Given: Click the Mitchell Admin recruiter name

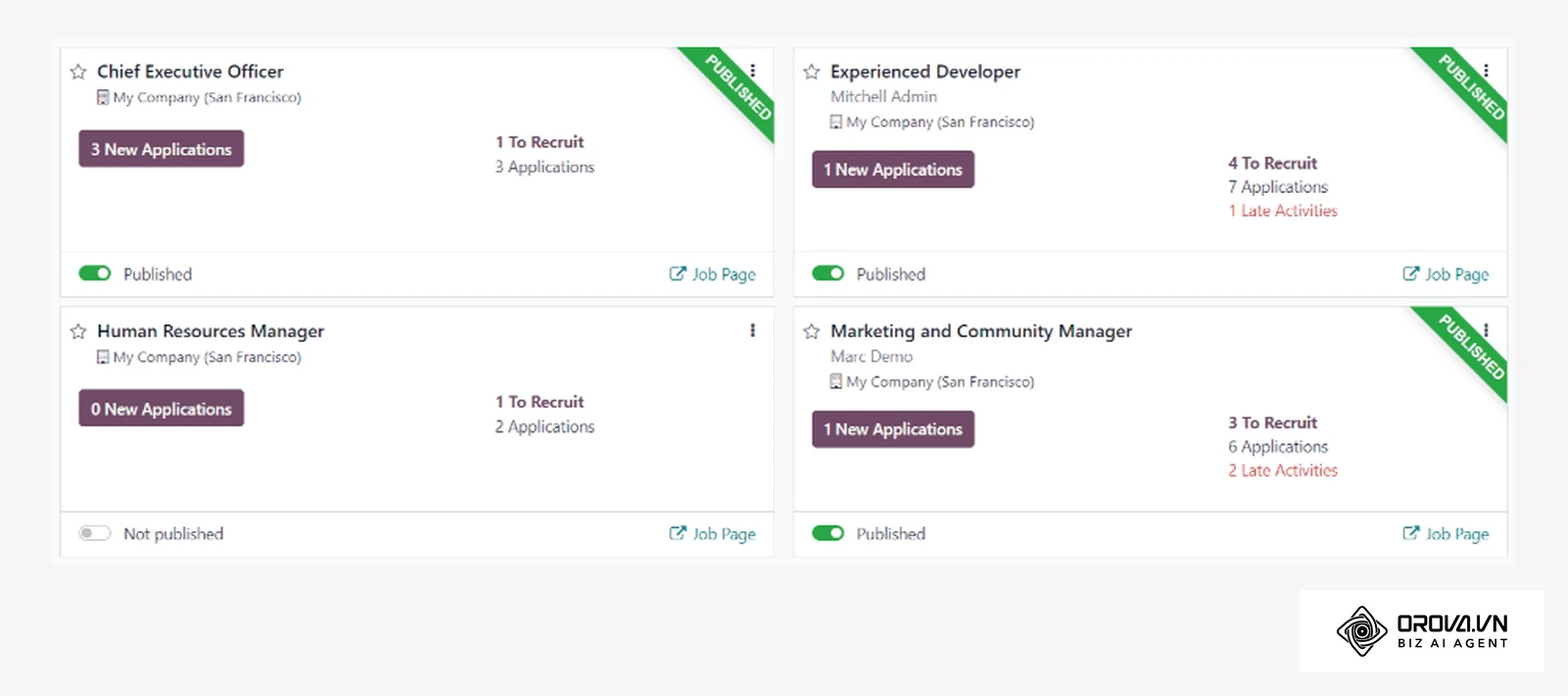Looking at the screenshot, I should click(x=884, y=96).
